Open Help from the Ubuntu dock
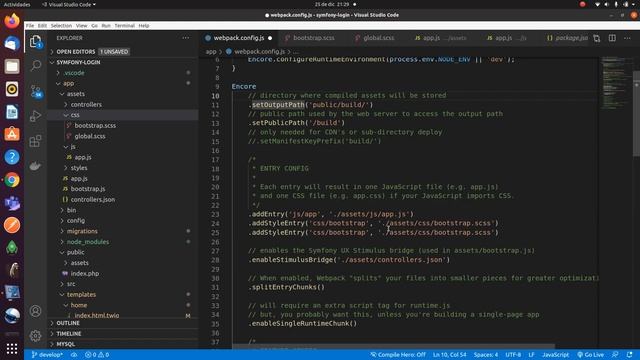Screen dimensions: 640x360 [12, 157]
